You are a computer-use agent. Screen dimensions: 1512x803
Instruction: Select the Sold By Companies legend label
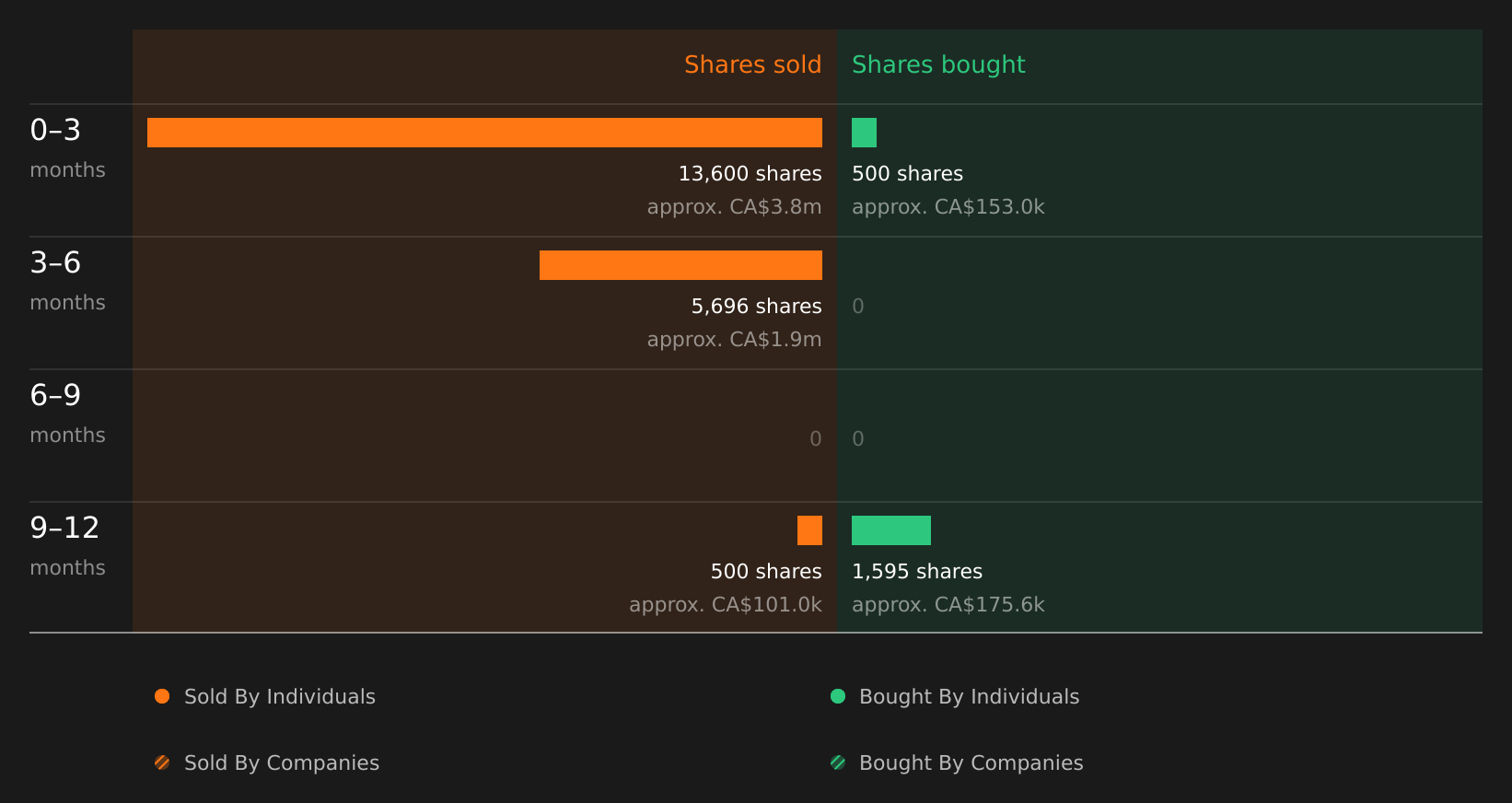[x=282, y=763]
